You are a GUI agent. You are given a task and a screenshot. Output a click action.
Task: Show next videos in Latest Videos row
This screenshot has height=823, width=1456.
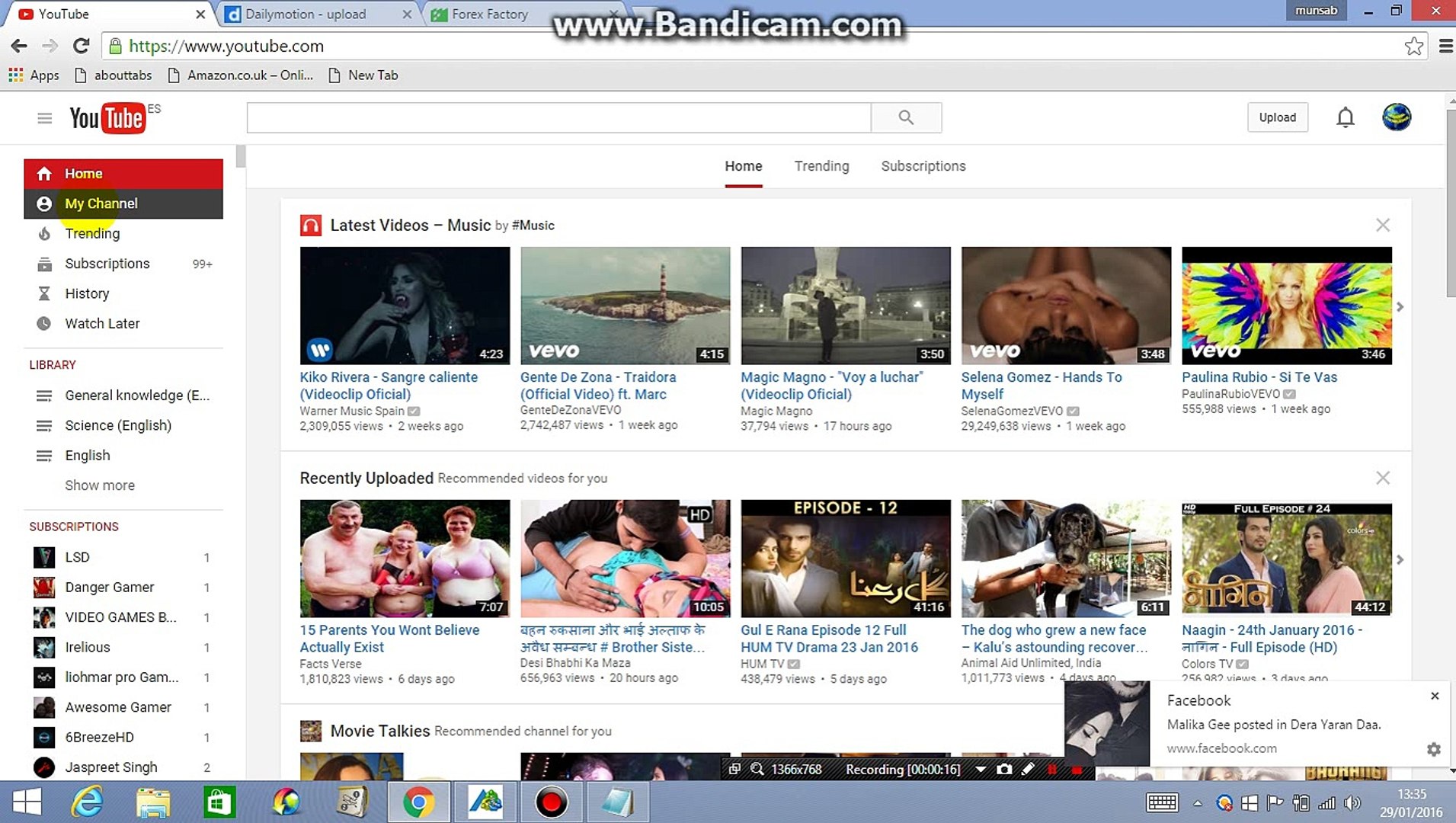1400,306
